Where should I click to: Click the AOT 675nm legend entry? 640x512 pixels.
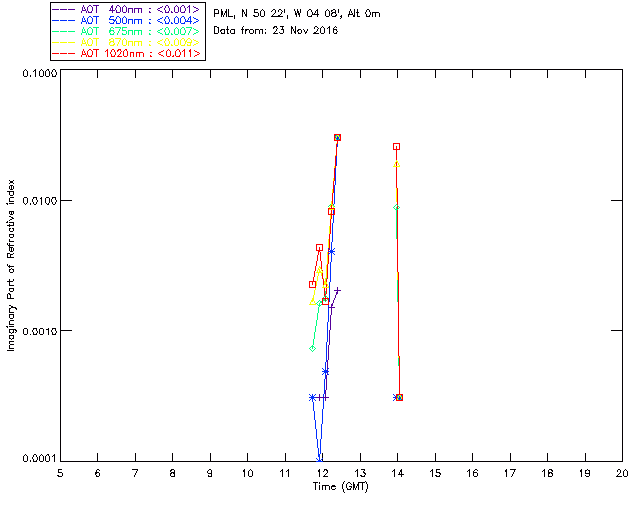[127, 31]
